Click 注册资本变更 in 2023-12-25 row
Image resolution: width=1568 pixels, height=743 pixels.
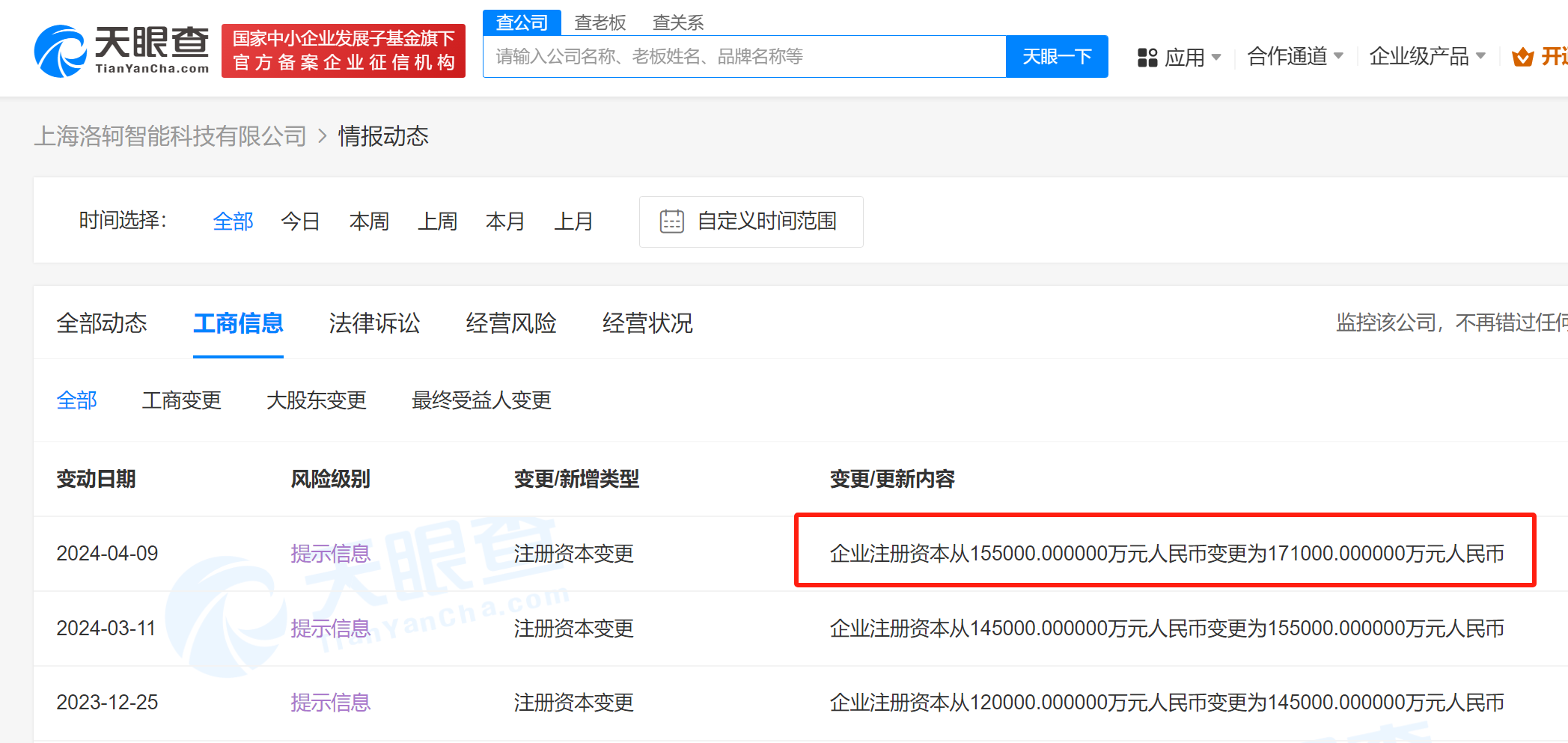click(574, 703)
